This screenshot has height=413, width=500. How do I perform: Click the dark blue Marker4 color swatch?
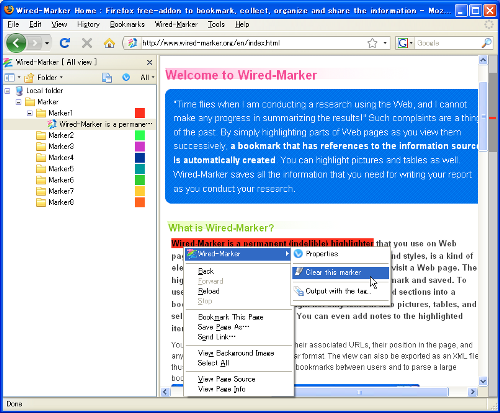[x=140, y=158]
